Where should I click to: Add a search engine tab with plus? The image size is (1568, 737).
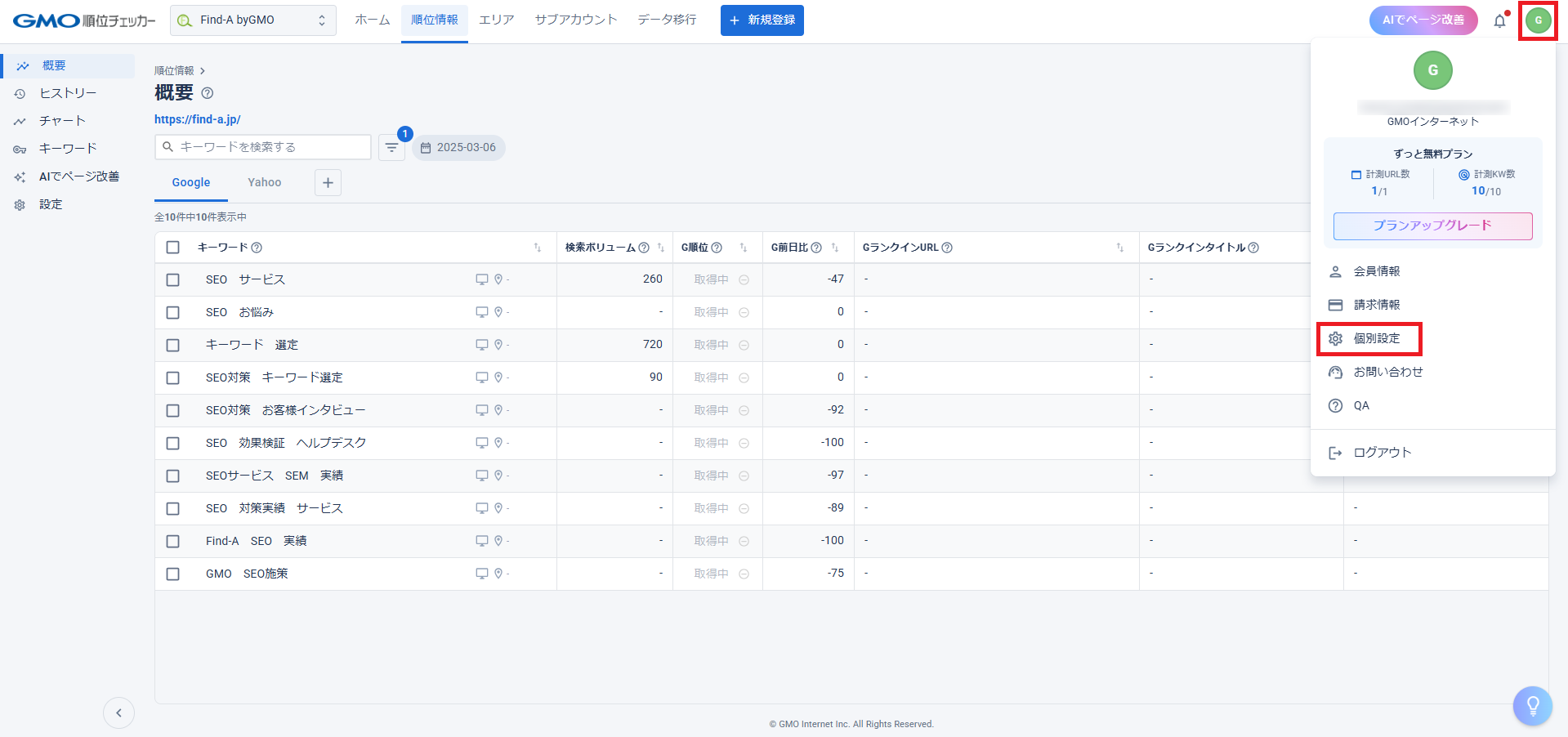pos(328,183)
